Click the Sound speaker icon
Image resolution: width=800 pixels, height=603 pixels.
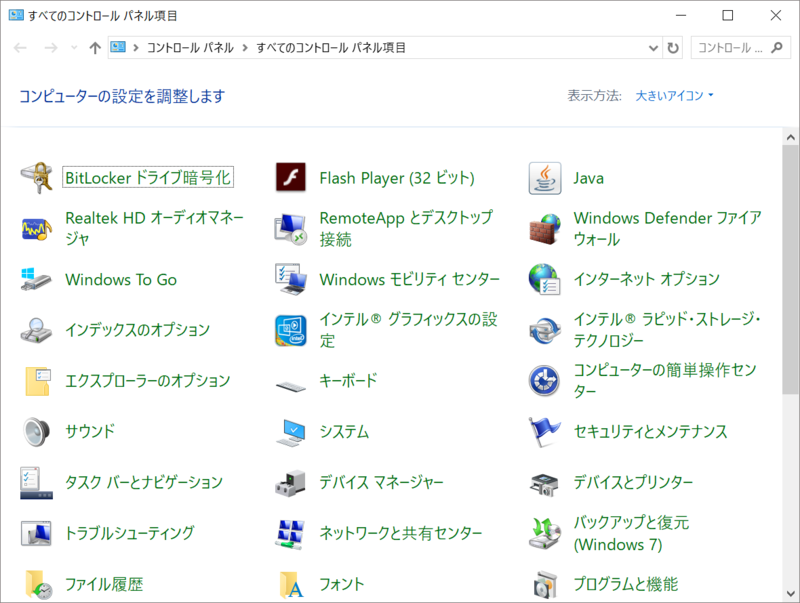coord(36,432)
